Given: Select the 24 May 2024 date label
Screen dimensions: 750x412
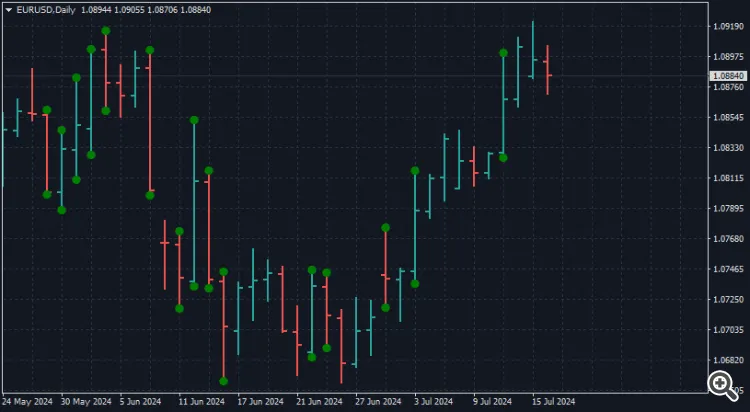Looking at the screenshot, I should coord(27,403).
